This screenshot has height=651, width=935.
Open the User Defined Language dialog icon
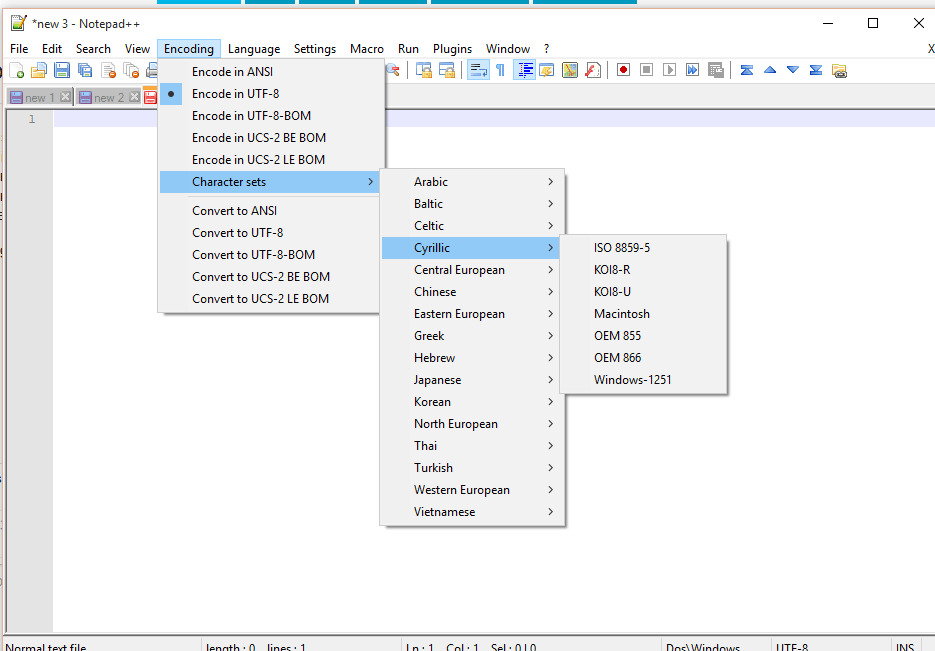[x=547, y=70]
